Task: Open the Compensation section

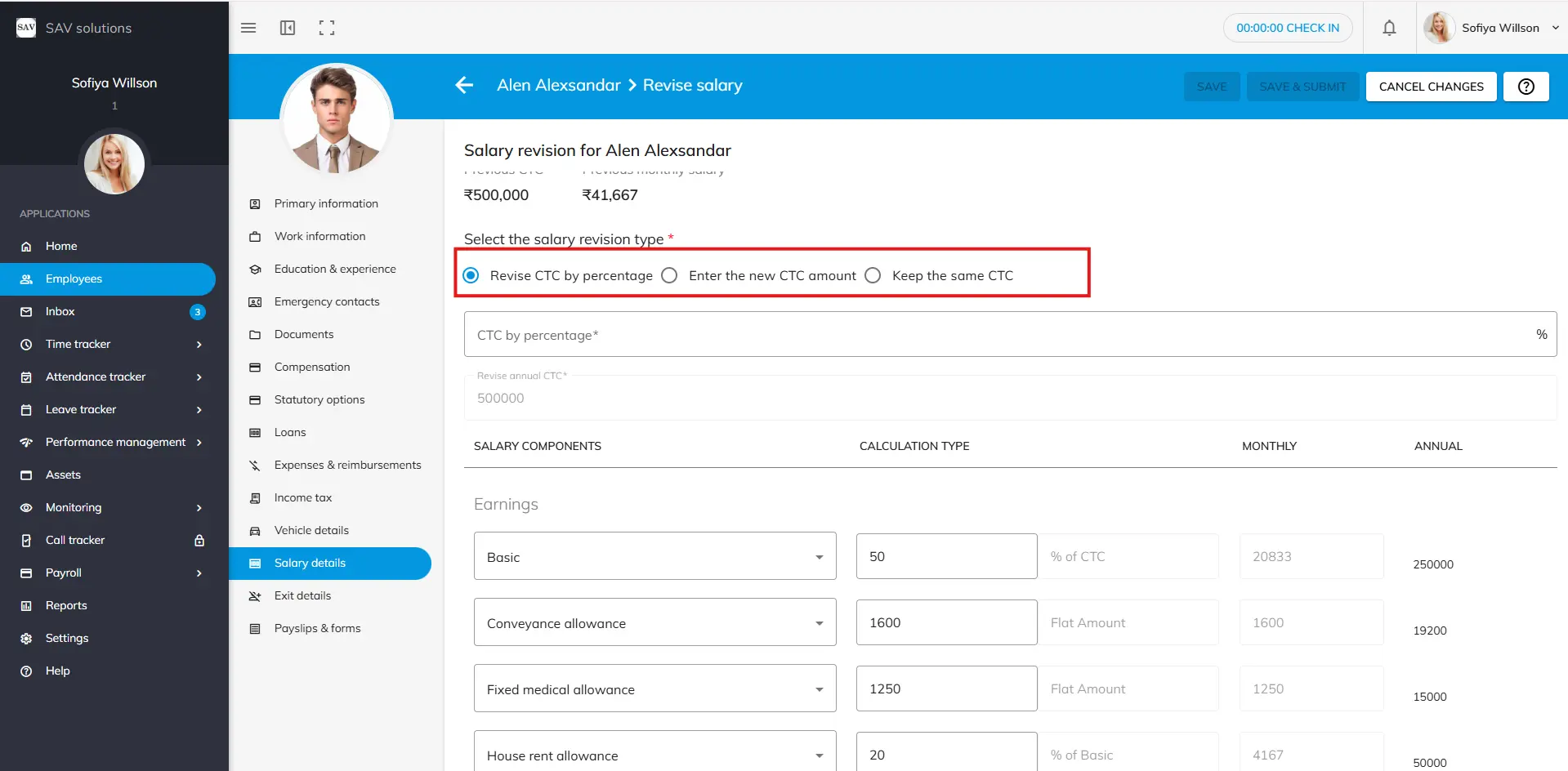Action: pyautogui.click(x=312, y=367)
